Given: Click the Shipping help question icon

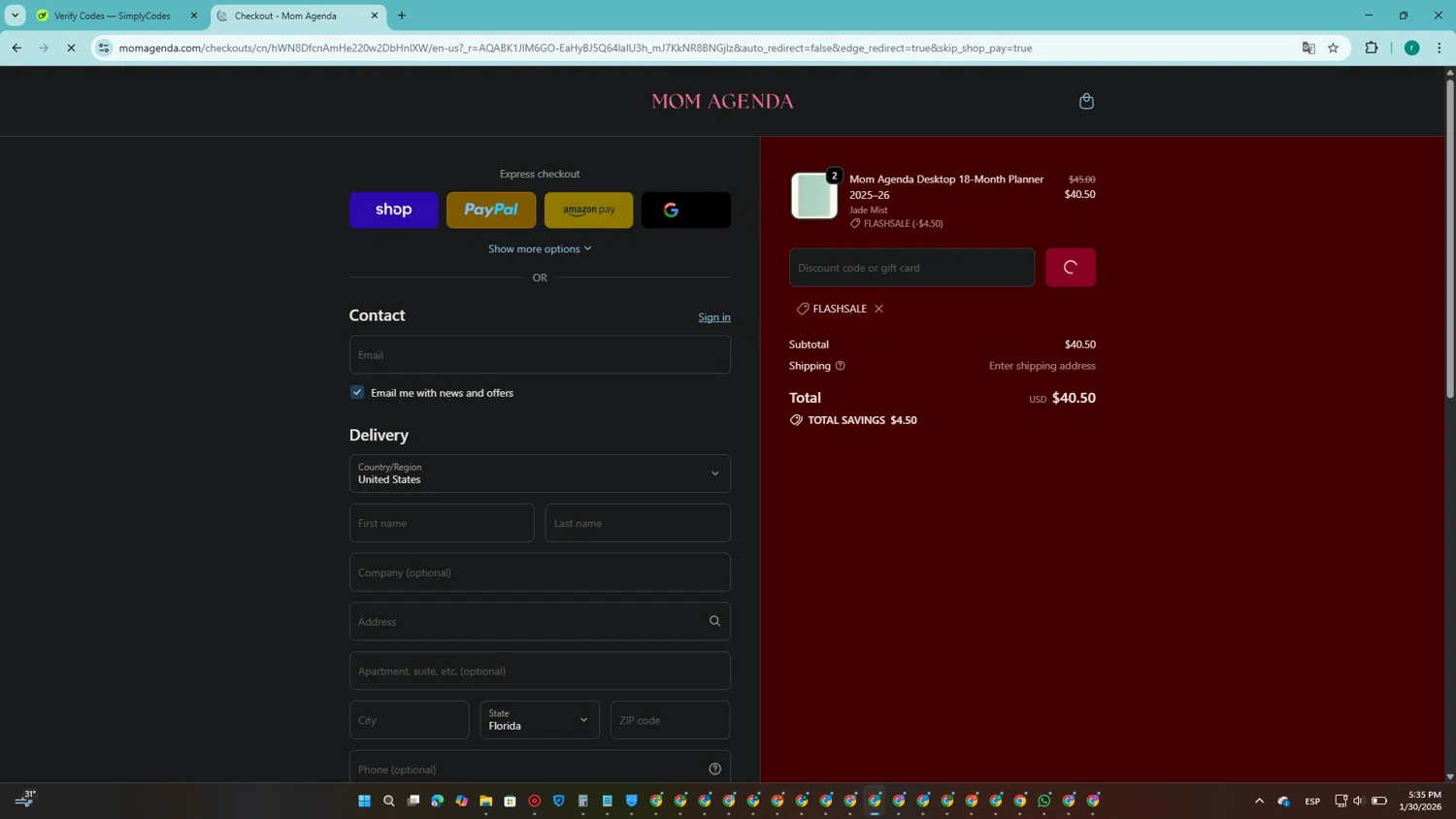Looking at the screenshot, I should 841,366.
